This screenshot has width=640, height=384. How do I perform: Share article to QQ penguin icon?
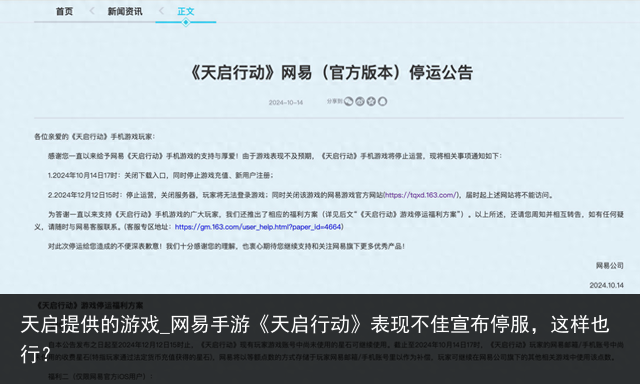click(x=382, y=102)
